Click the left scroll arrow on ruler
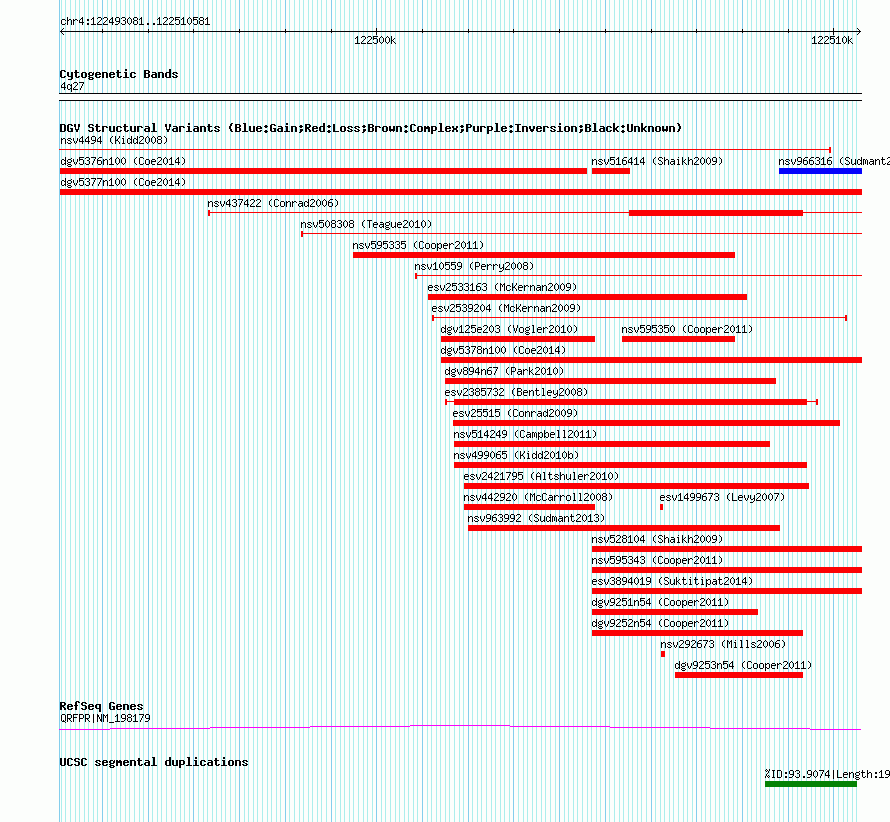 click(62, 32)
